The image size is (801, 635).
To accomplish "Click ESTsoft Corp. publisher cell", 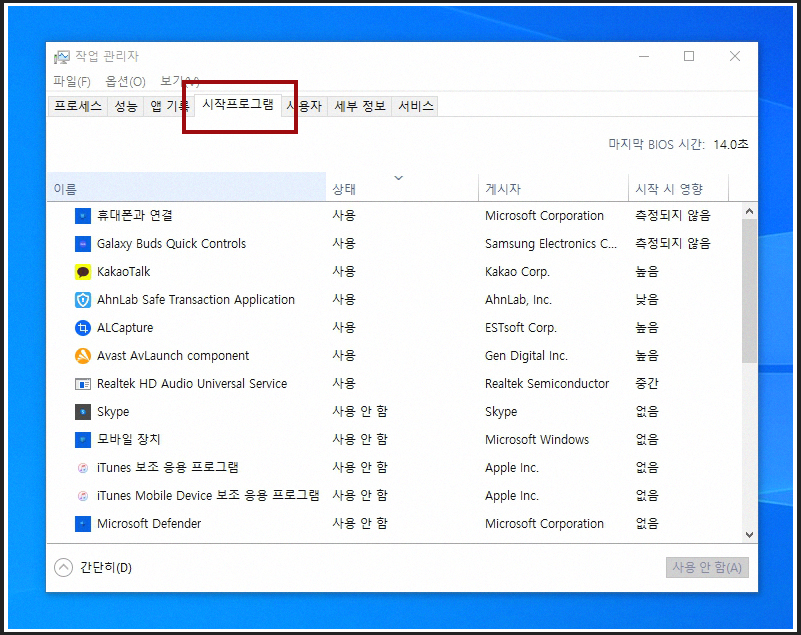I will (x=521, y=327).
